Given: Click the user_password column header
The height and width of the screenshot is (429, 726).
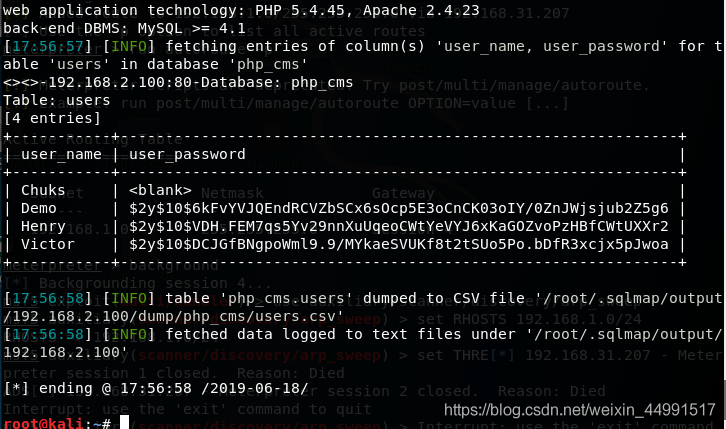Looking at the screenshot, I should (x=187, y=154).
